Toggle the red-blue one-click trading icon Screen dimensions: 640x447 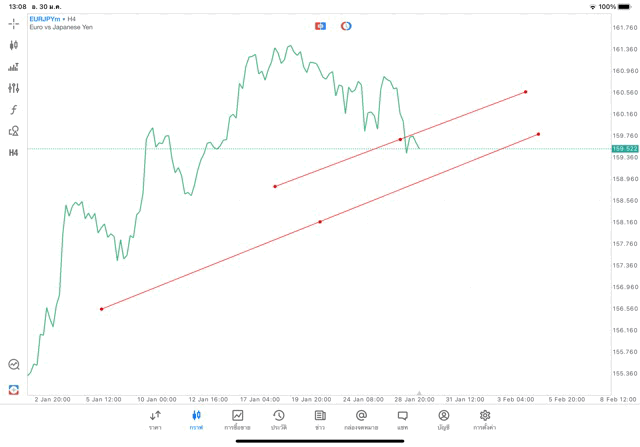321,25
